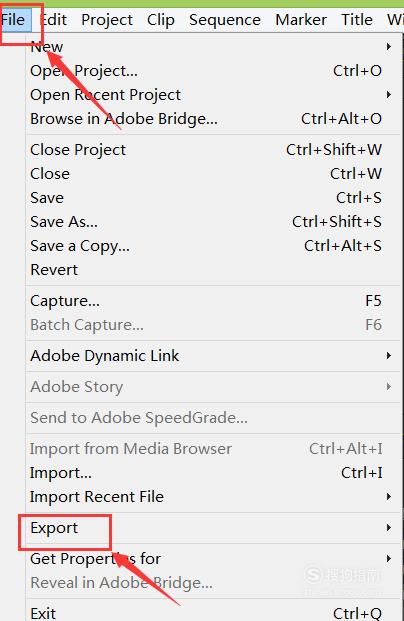The image size is (404, 621).
Task: Open the Title menu
Action: pyautogui.click(x=356, y=20)
